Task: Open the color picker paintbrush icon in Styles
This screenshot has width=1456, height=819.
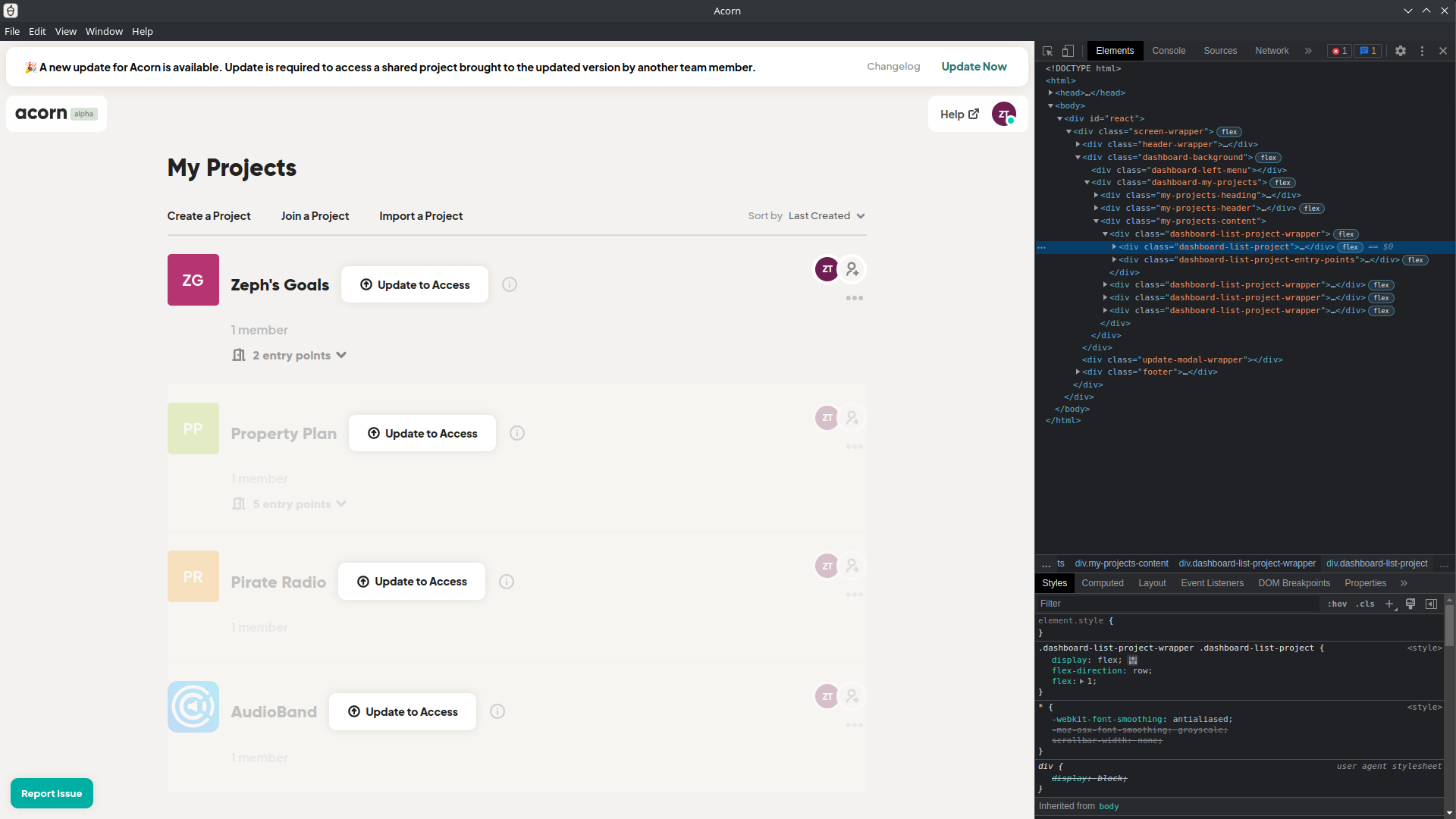Action: click(x=1410, y=604)
